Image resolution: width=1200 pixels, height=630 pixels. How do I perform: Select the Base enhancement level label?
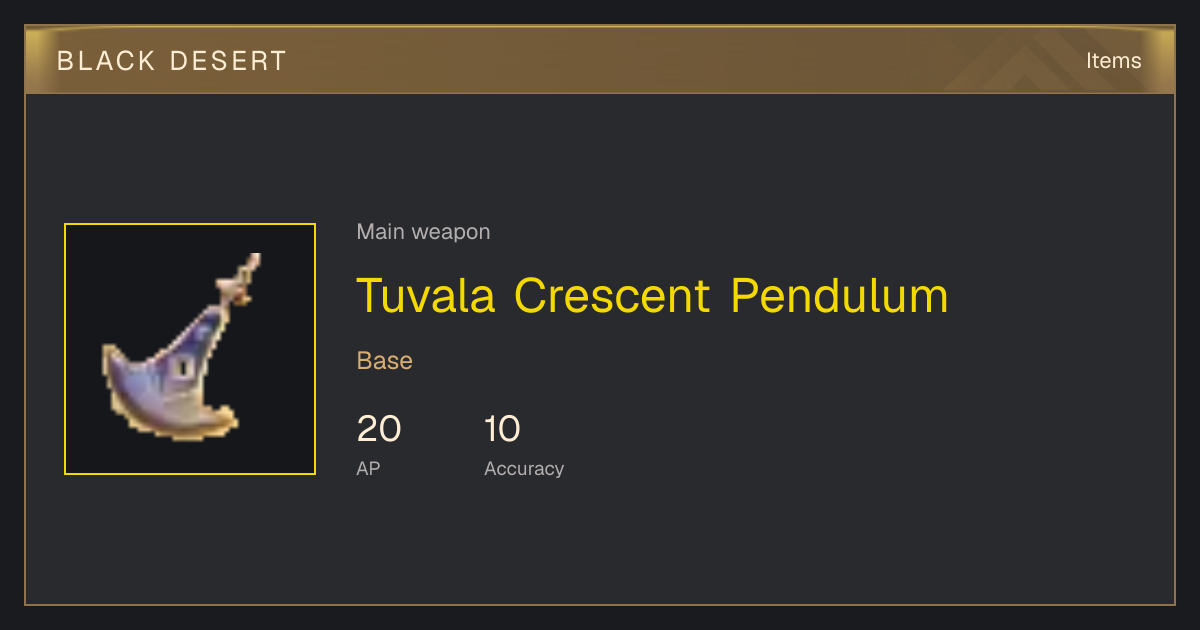(x=385, y=361)
